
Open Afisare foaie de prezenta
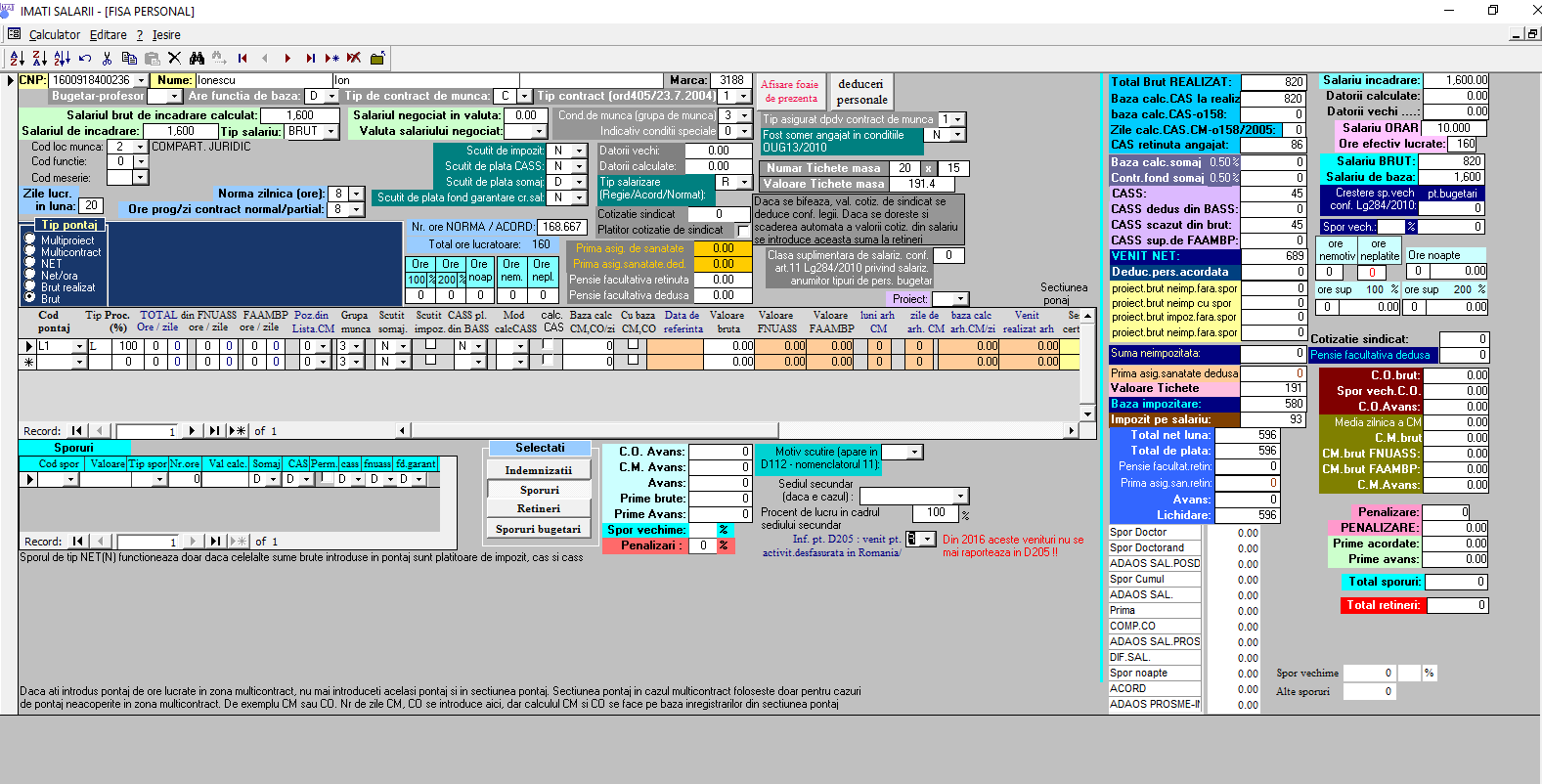point(790,91)
